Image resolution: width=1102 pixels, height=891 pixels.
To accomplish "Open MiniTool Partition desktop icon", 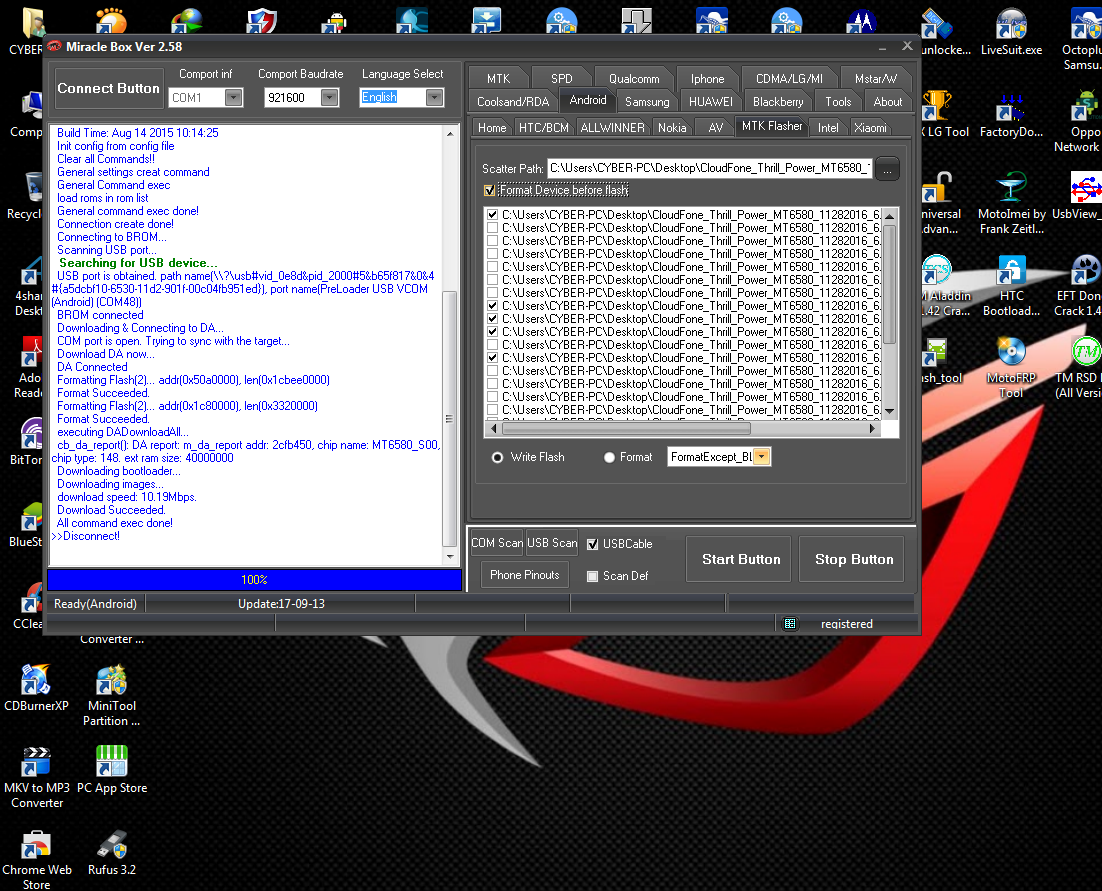I will (111, 695).
